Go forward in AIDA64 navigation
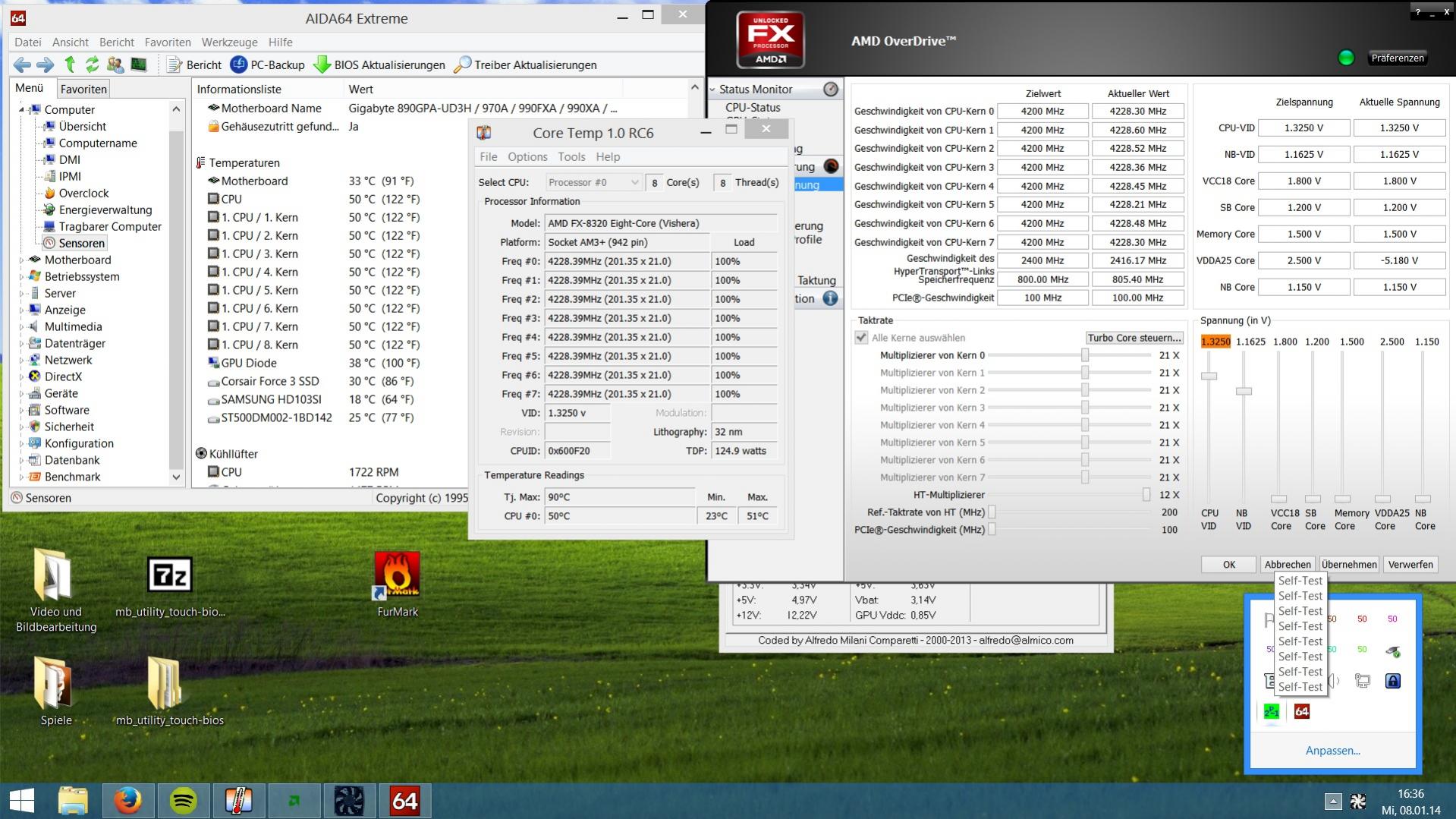 click(x=46, y=65)
